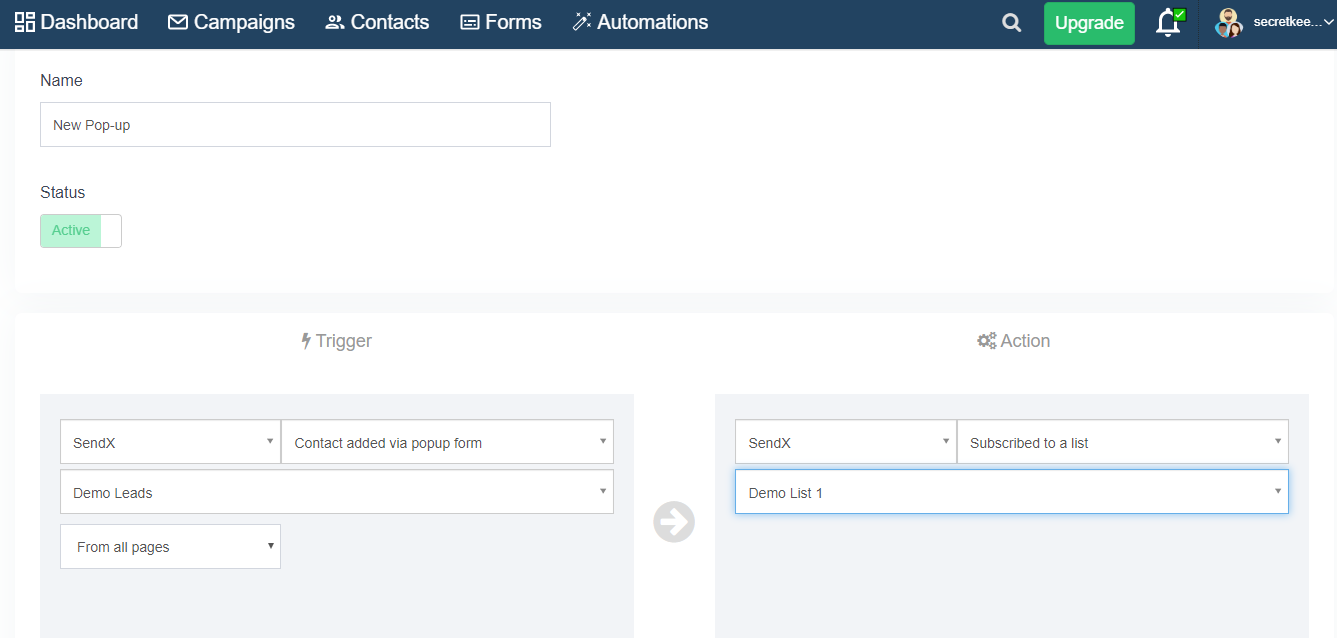Screen dimensions: 1337x638
Task: Open the Dashboard menu item
Action: [x=76, y=22]
